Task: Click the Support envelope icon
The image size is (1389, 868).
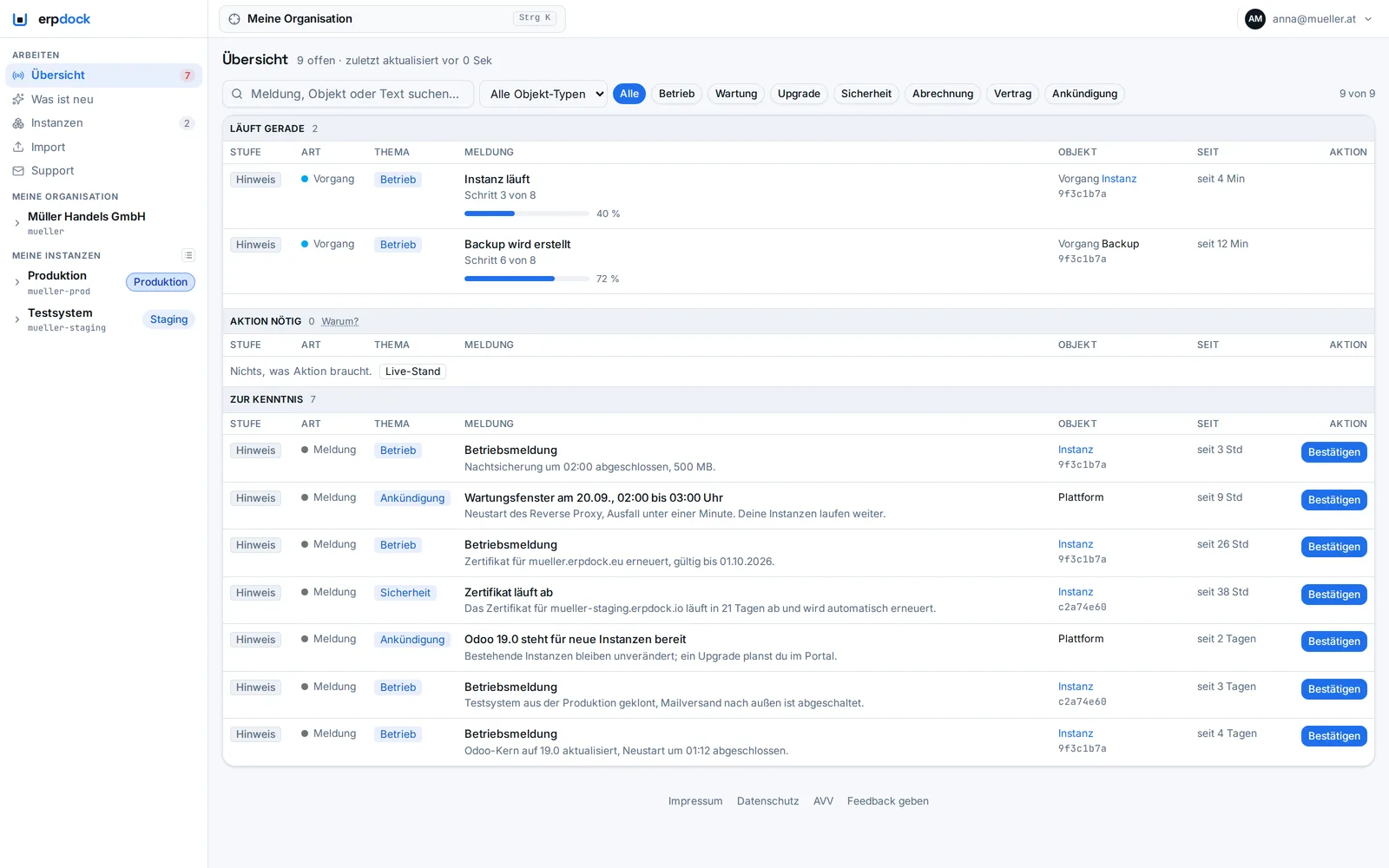Action: (x=18, y=171)
